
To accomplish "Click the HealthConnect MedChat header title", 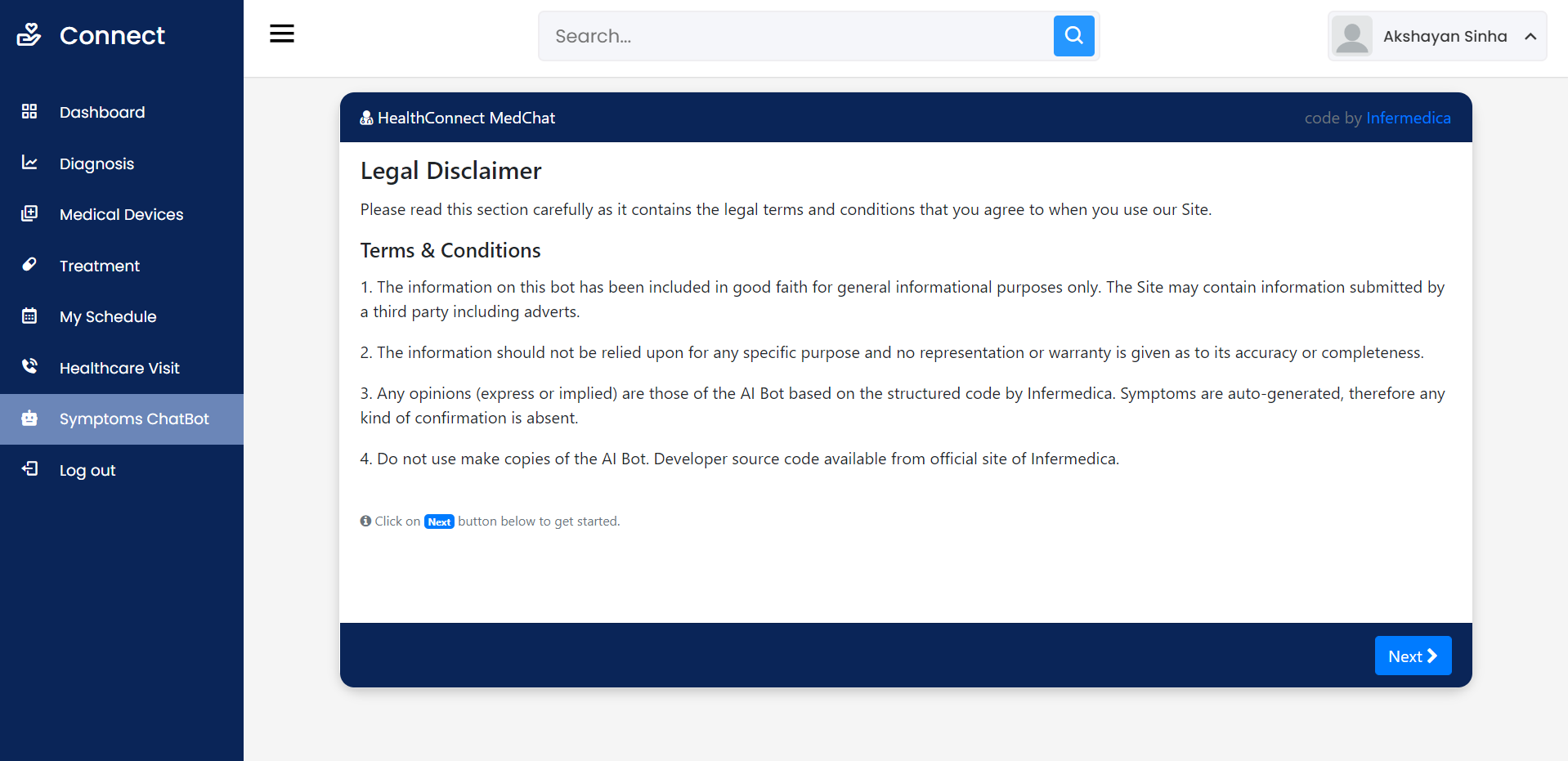I will tap(466, 118).
